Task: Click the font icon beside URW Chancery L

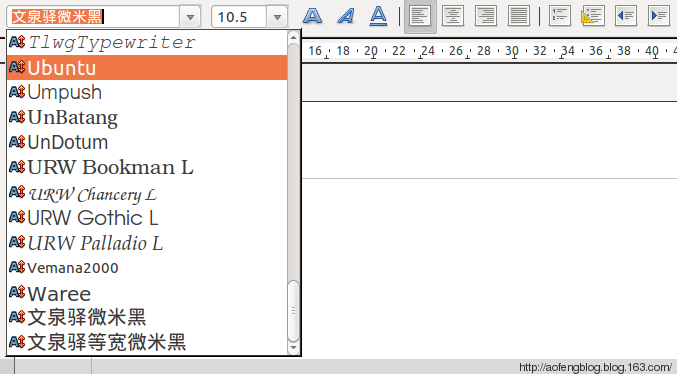Action: (17, 192)
